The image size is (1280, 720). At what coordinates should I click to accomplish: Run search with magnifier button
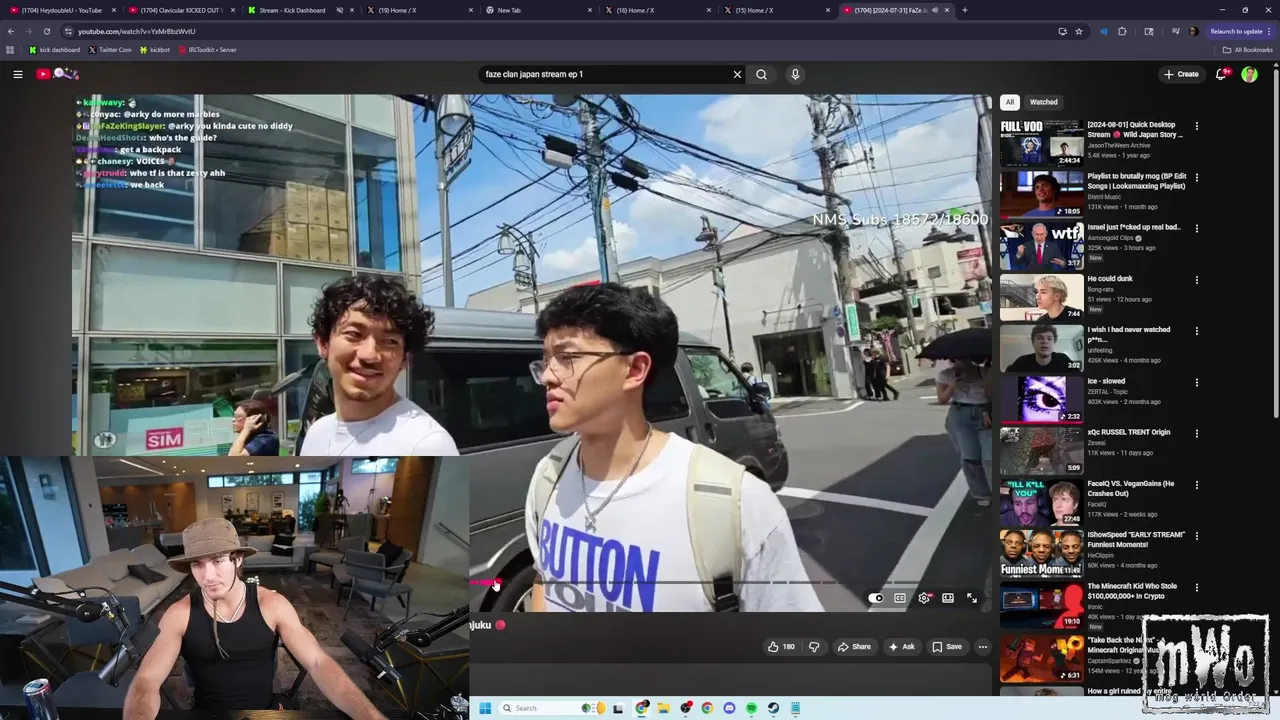click(761, 74)
